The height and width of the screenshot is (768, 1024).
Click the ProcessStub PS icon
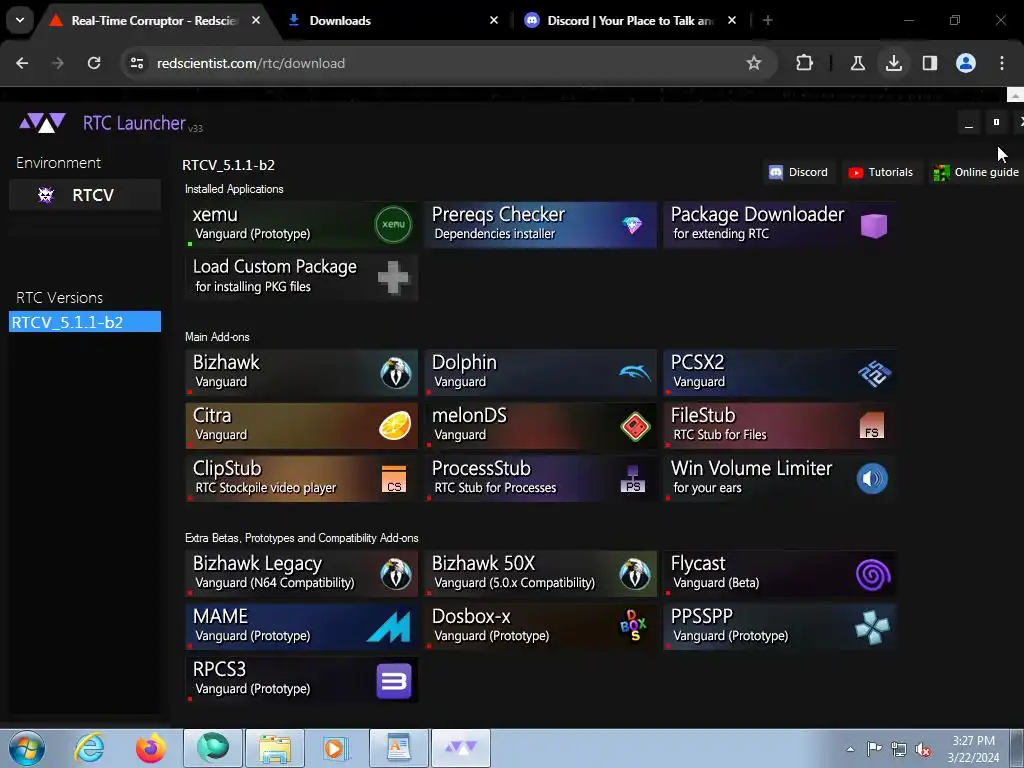pyautogui.click(x=633, y=479)
